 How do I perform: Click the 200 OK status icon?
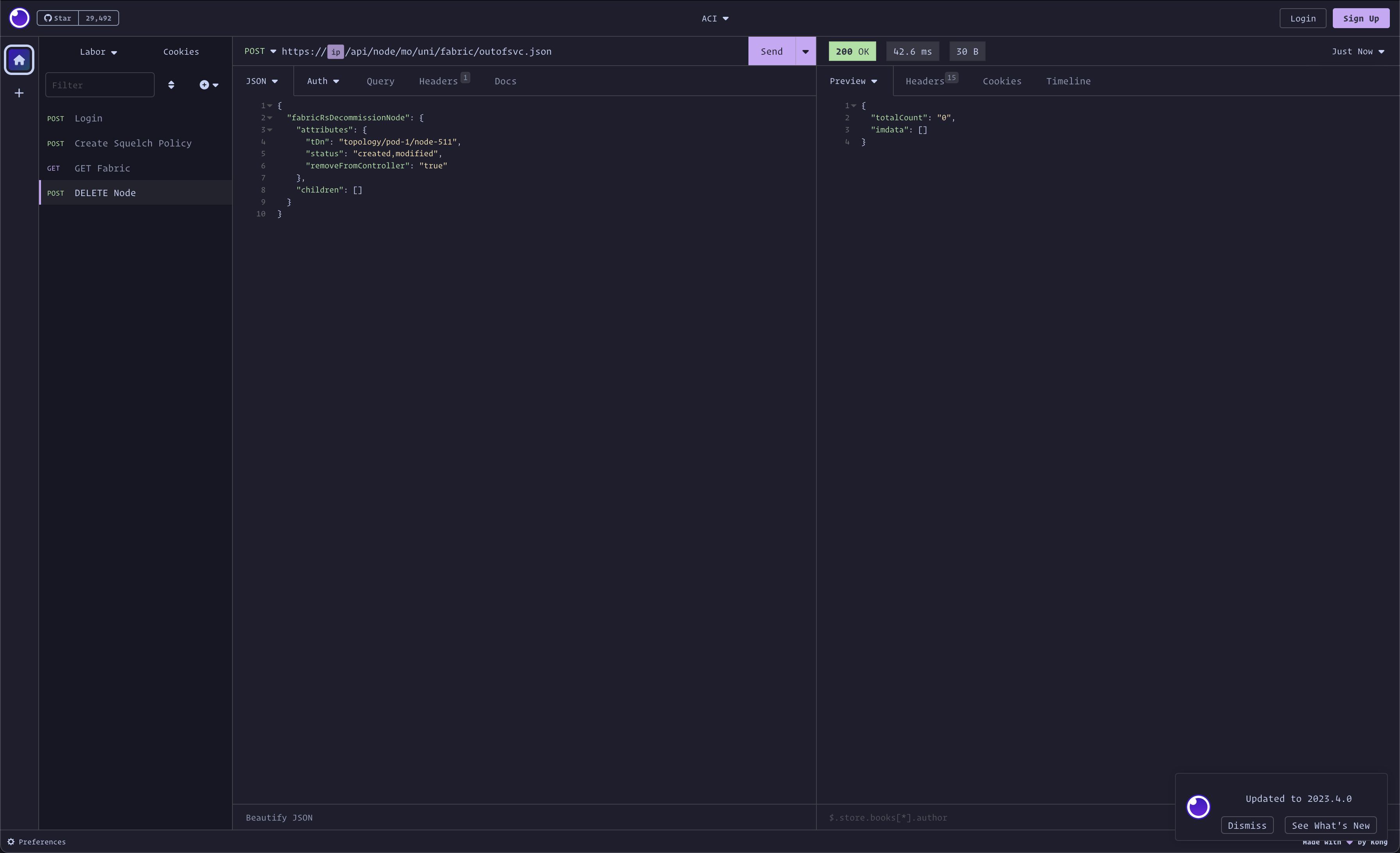[852, 51]
